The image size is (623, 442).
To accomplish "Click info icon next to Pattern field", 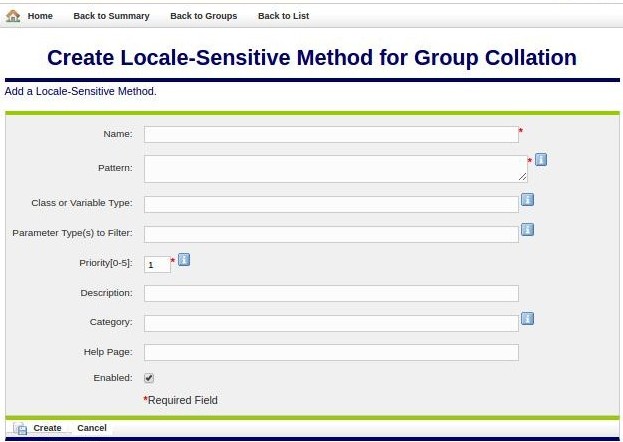I will (x=540, y=160).
